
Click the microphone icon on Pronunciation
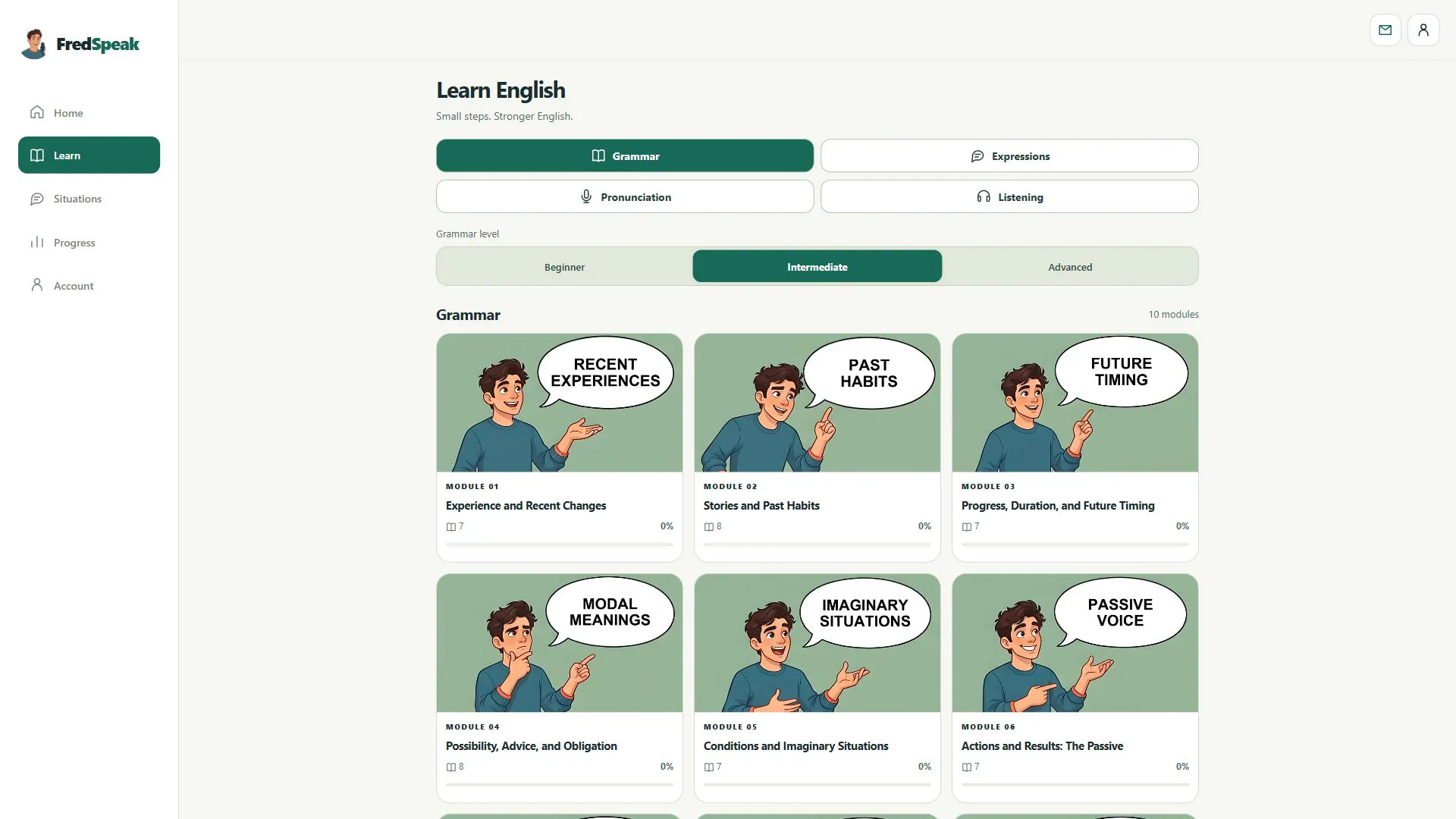pyautogui.click(x=586, y=196)
